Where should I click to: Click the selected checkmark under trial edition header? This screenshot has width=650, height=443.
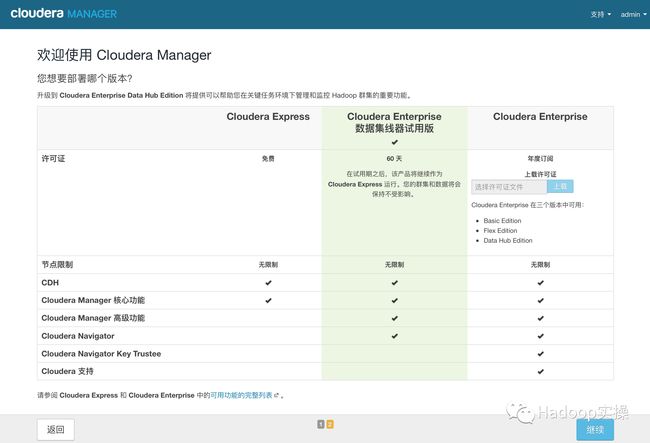point(394,142)
